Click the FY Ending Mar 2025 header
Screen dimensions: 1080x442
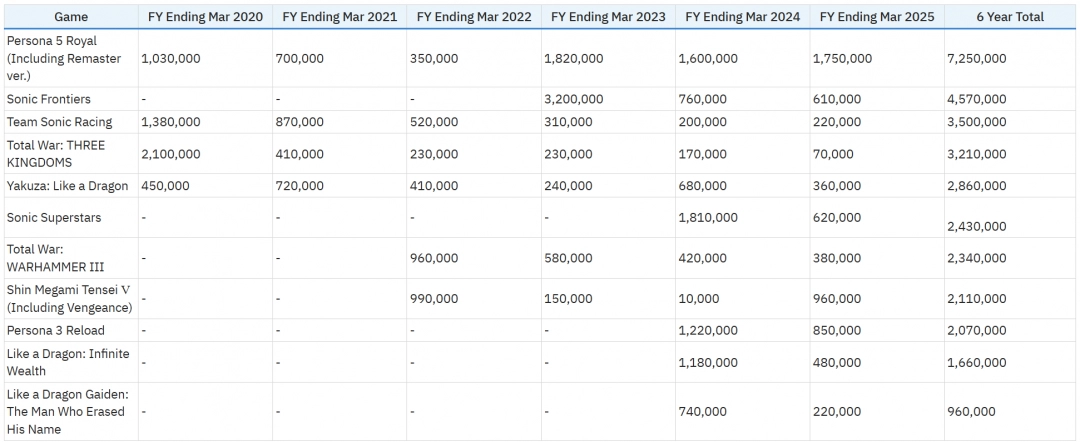point(876,17)
